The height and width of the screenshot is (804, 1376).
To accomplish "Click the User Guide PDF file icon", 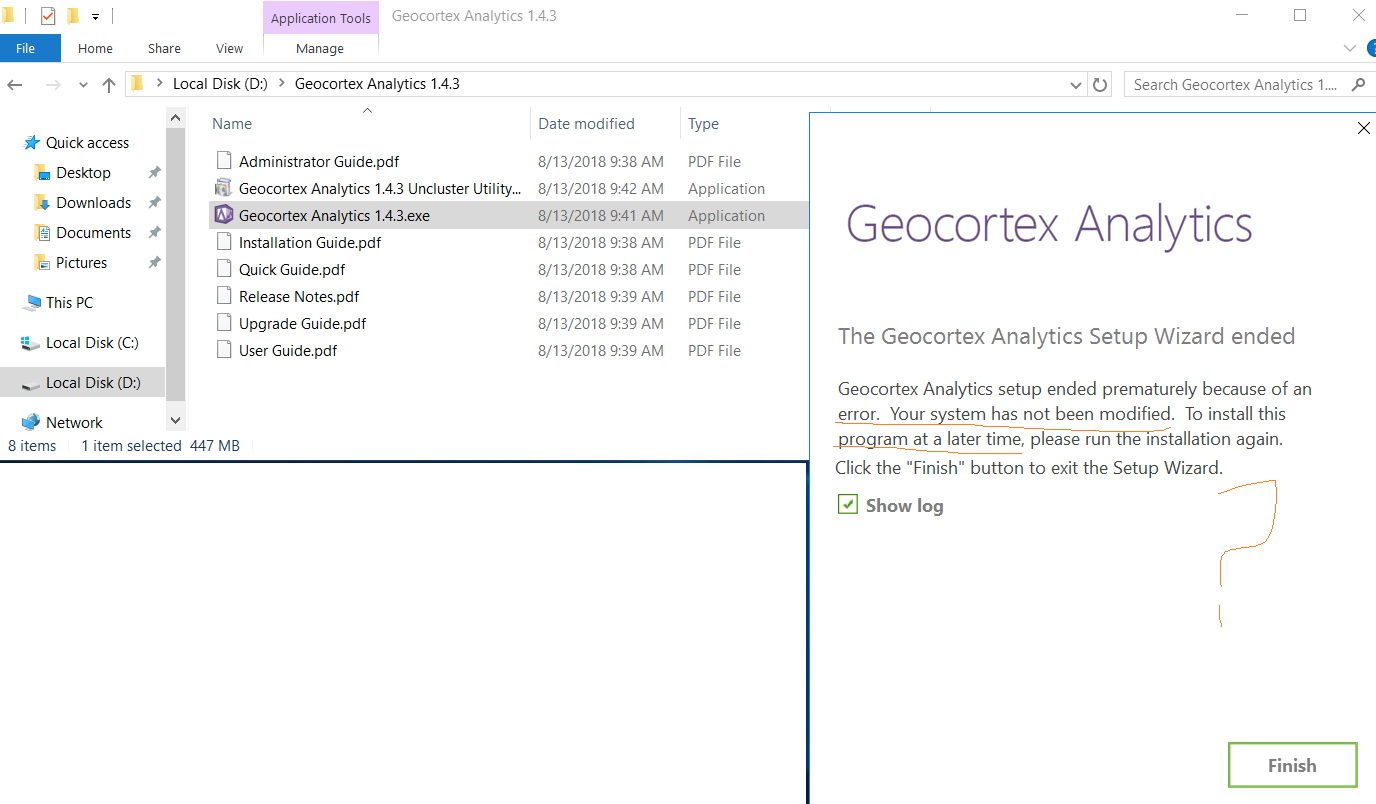I will click(x=223, y=350).
